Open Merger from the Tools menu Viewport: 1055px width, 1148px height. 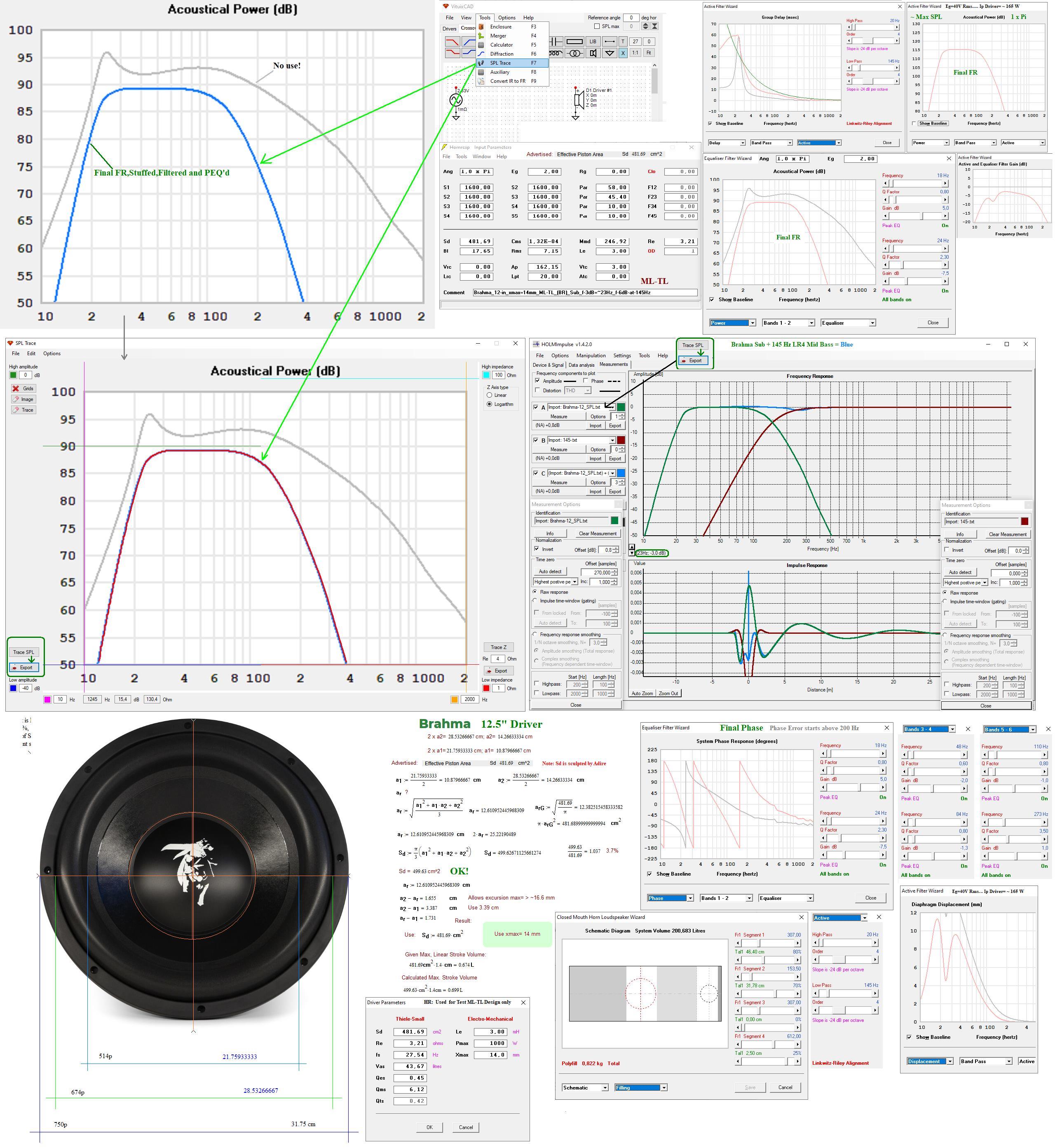click(513, 36)
